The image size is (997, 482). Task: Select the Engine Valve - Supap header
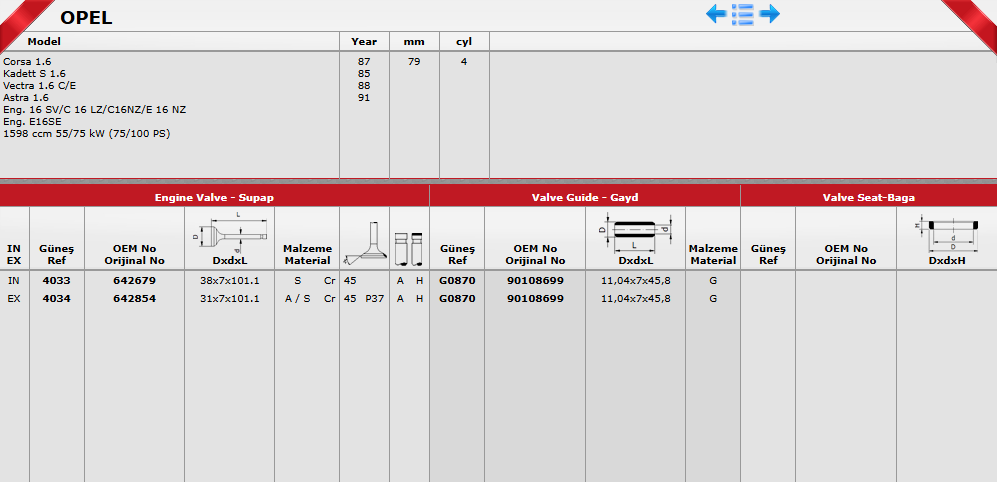214,198
